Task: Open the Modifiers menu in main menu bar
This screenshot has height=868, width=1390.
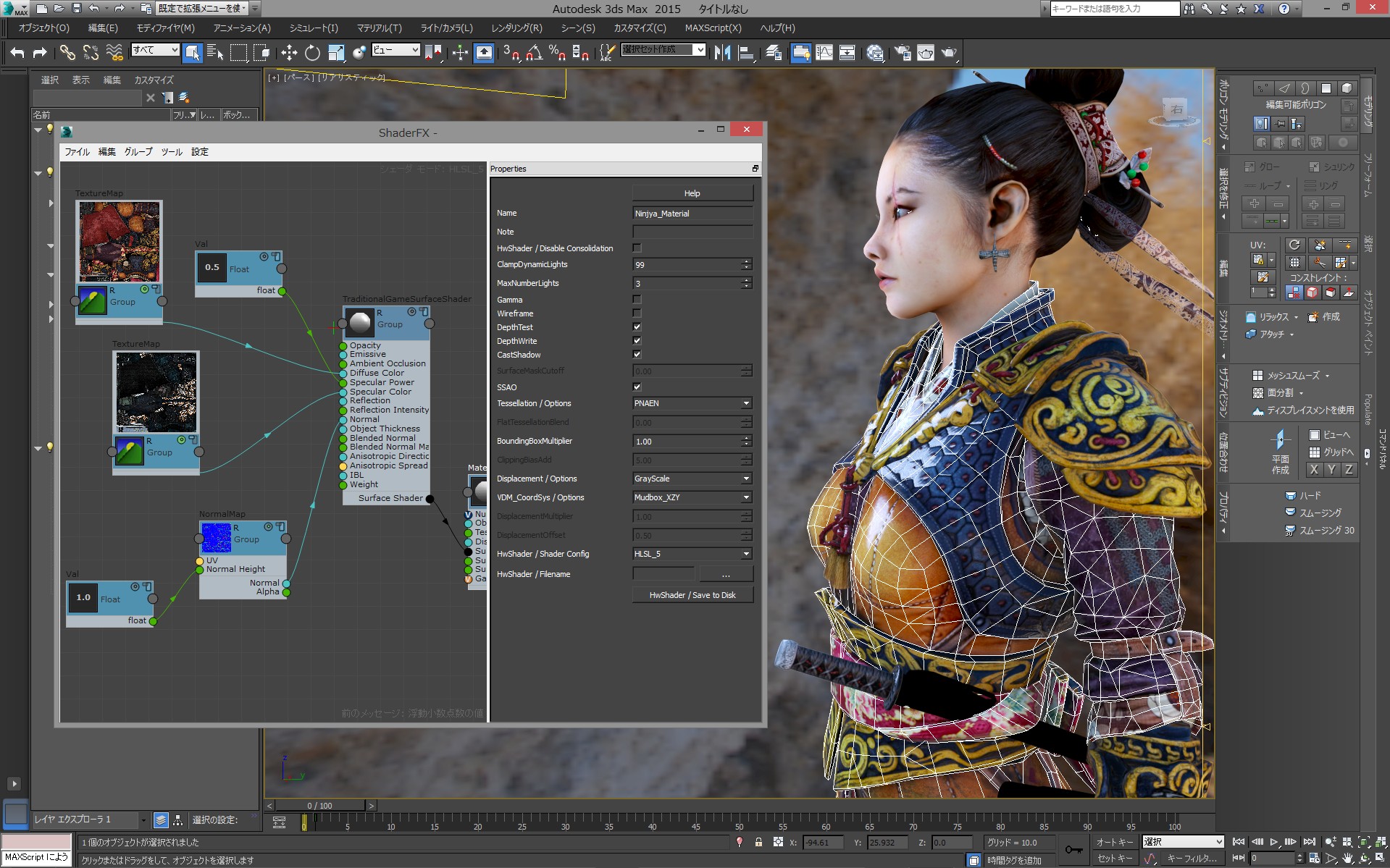Action: (165, 28)
